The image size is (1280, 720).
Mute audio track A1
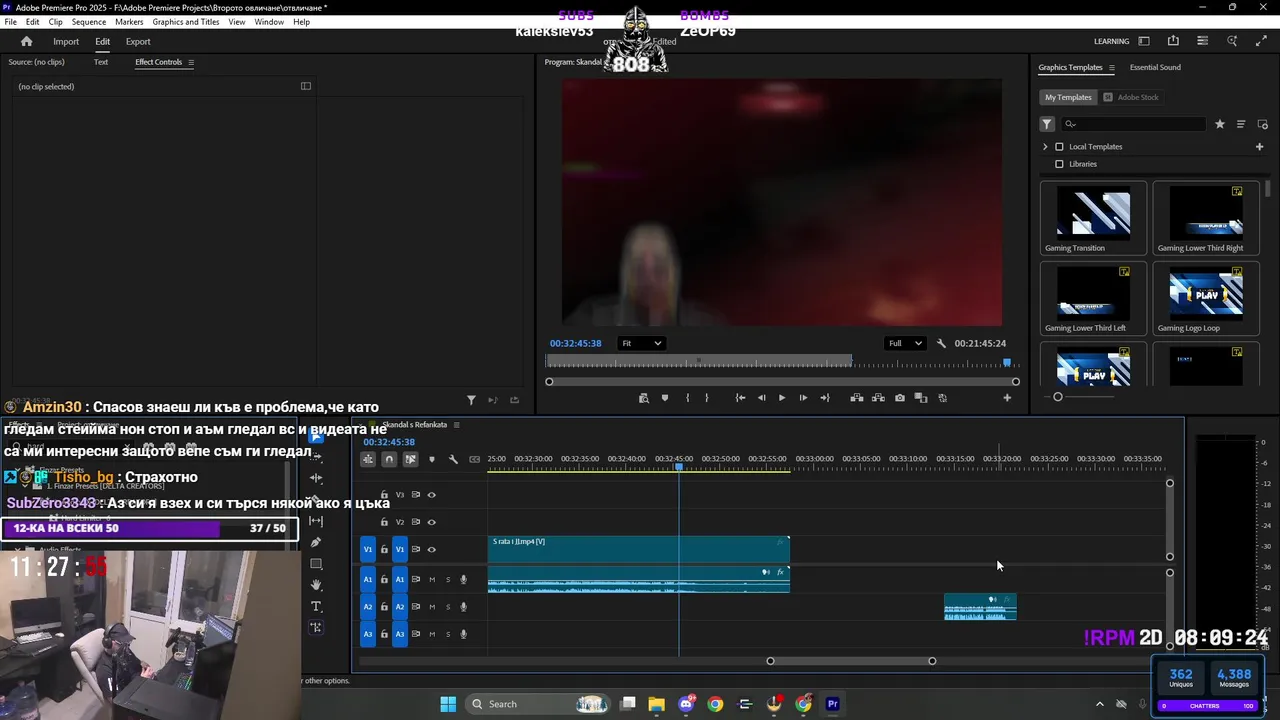tap(432, 579)
